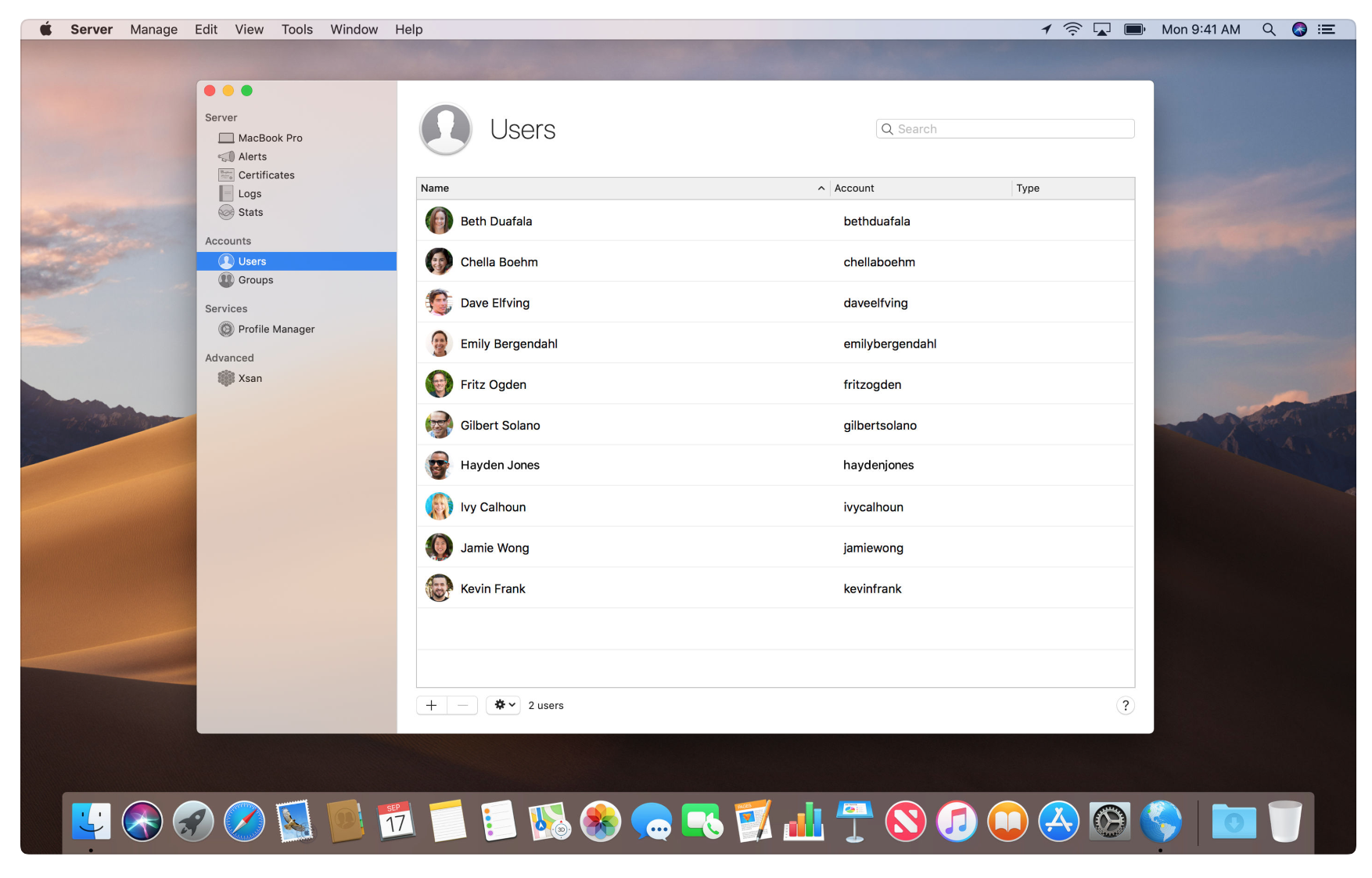This screenshot has height=878, width=1372.
Task: Select the Dave Elfving name
Action: (x=495, y=303)
